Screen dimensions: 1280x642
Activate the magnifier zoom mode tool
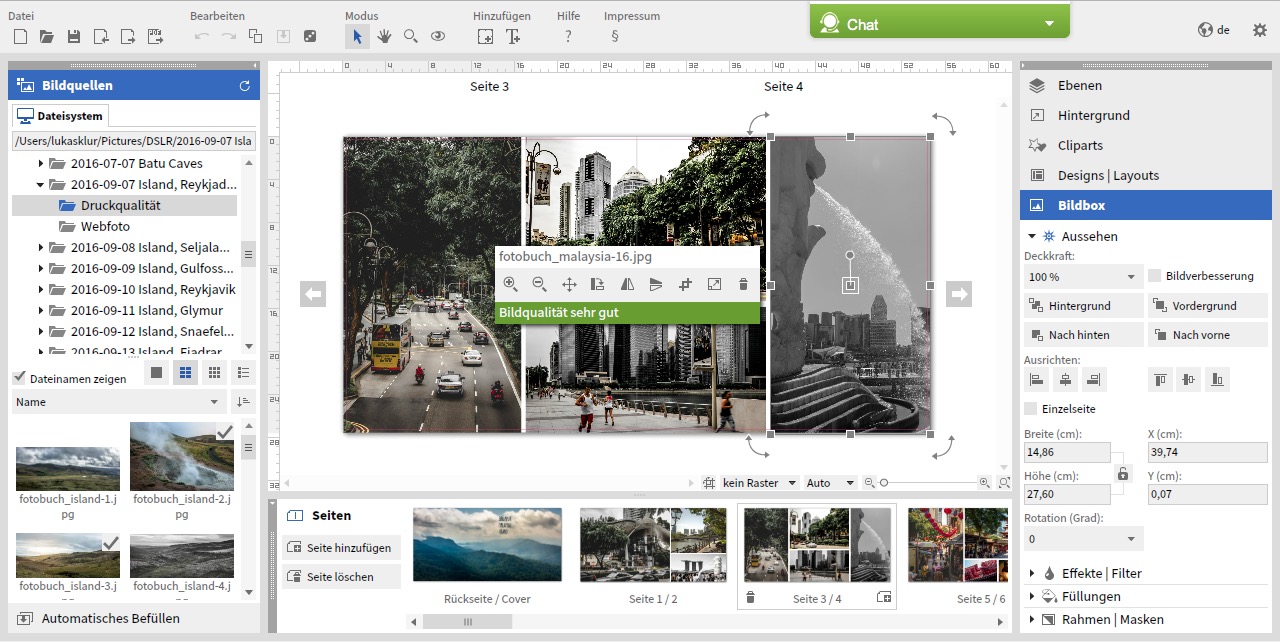[411, 36]
